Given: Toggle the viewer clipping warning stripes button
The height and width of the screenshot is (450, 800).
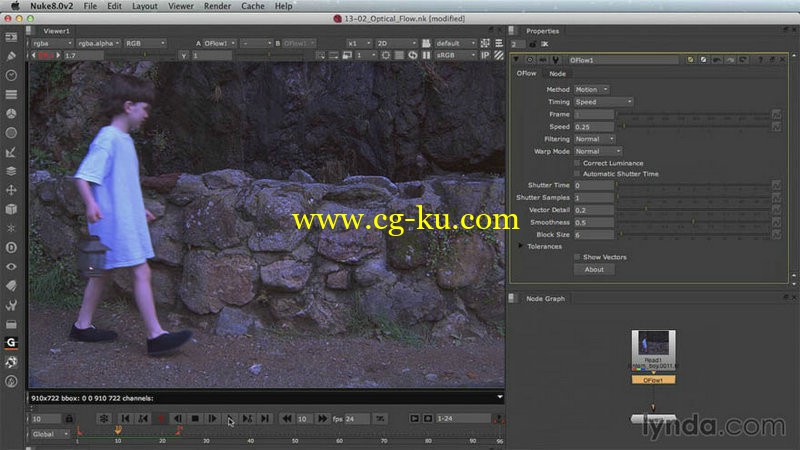Looking at the screenshot, I should pyautogui.click(x=499, y=55).
